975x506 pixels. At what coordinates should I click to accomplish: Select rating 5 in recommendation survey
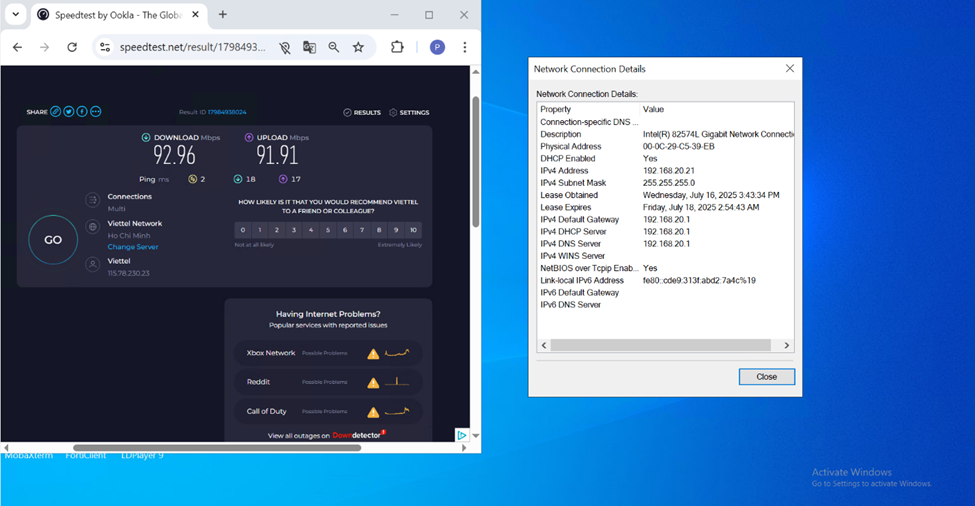point(328,230)
